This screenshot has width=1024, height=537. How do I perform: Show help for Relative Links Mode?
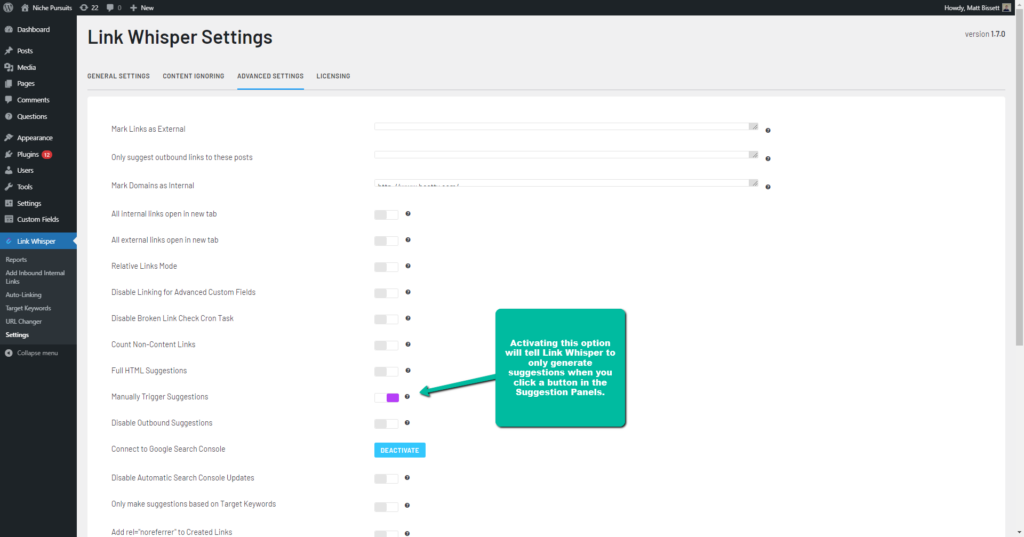pos(408,266)
